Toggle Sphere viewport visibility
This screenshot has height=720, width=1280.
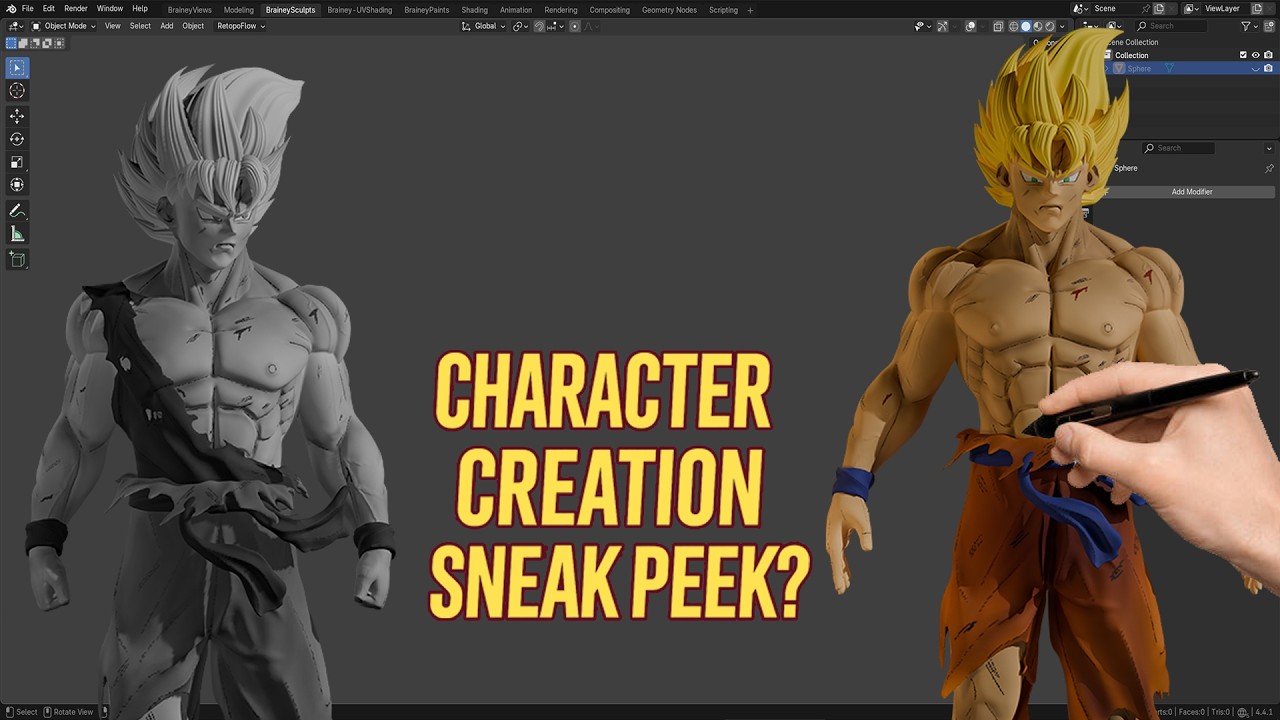pyautogui.click(x=1256, y=69)
